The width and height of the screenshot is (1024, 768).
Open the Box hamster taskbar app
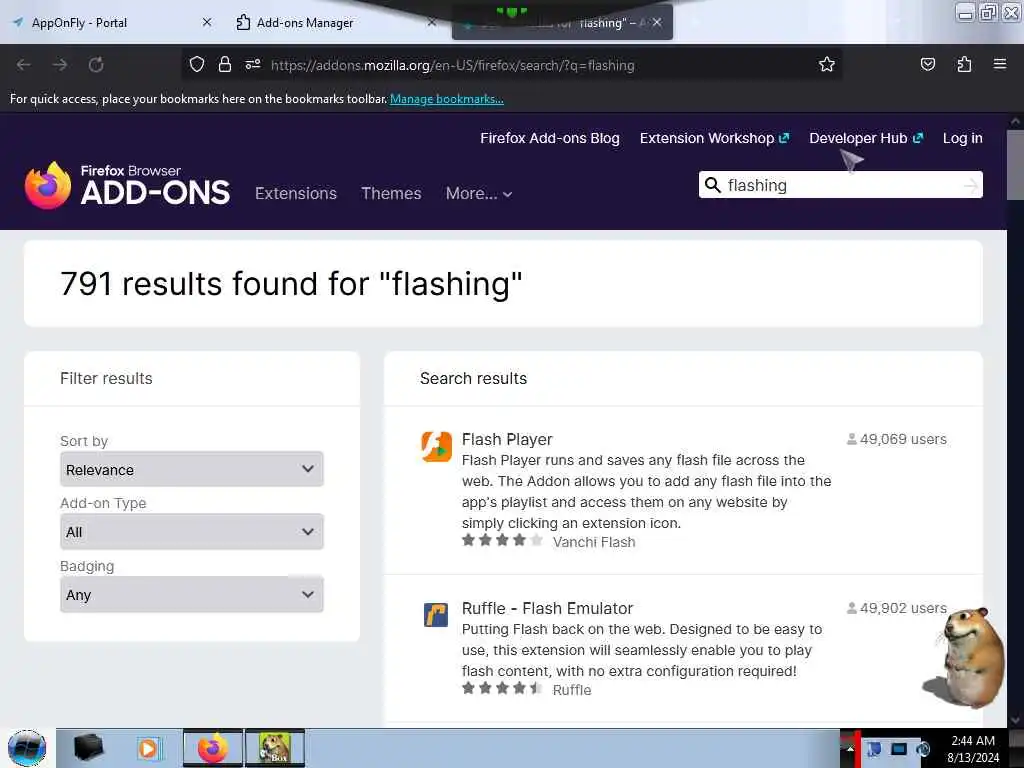point(274,748)
